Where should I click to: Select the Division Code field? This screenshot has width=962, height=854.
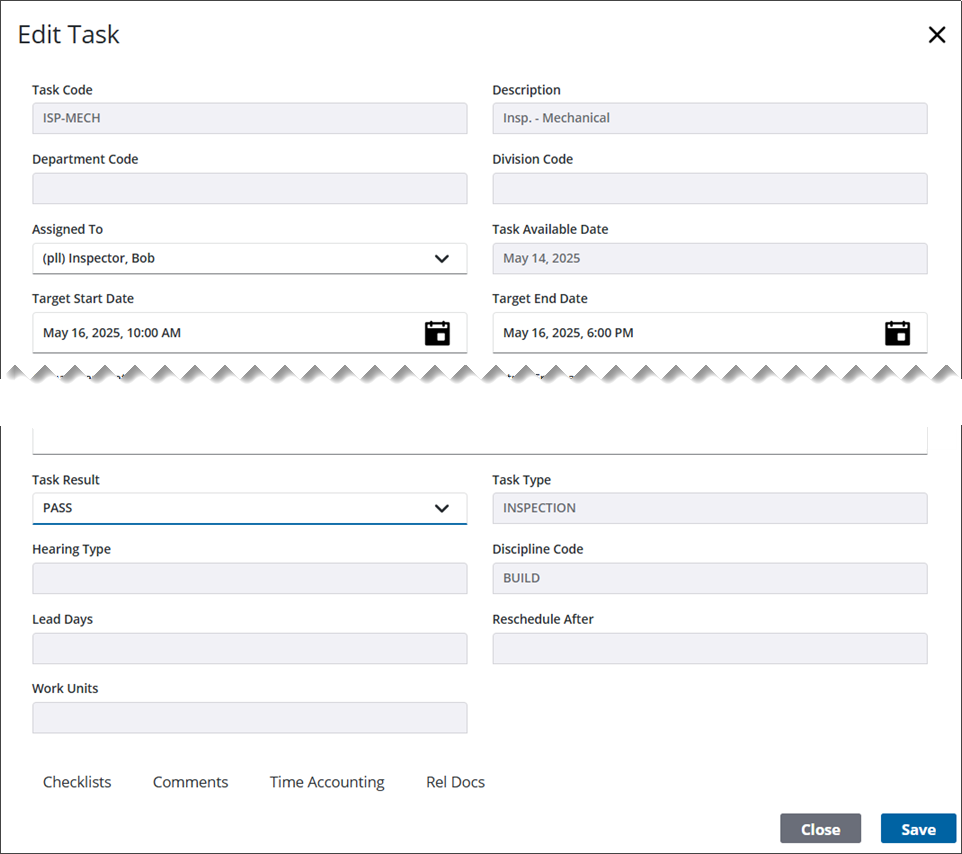pyautogui.click(x=709, y=188)
